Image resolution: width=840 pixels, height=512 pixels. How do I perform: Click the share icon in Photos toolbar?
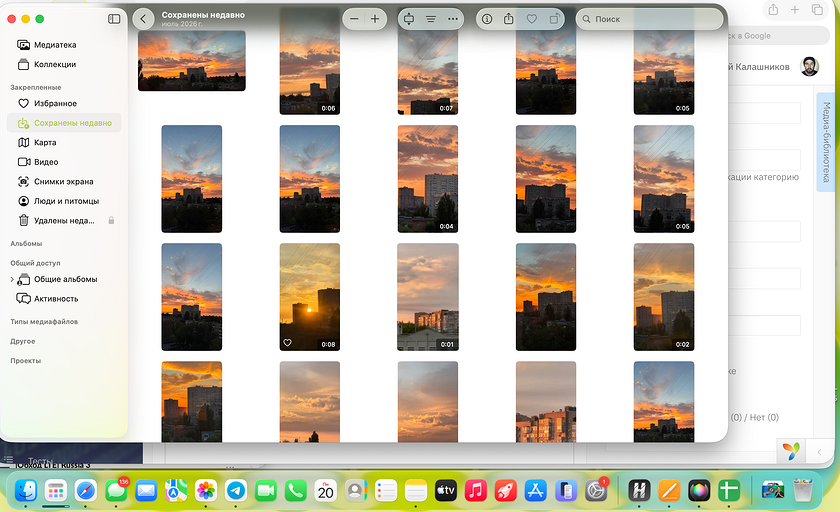508,19
